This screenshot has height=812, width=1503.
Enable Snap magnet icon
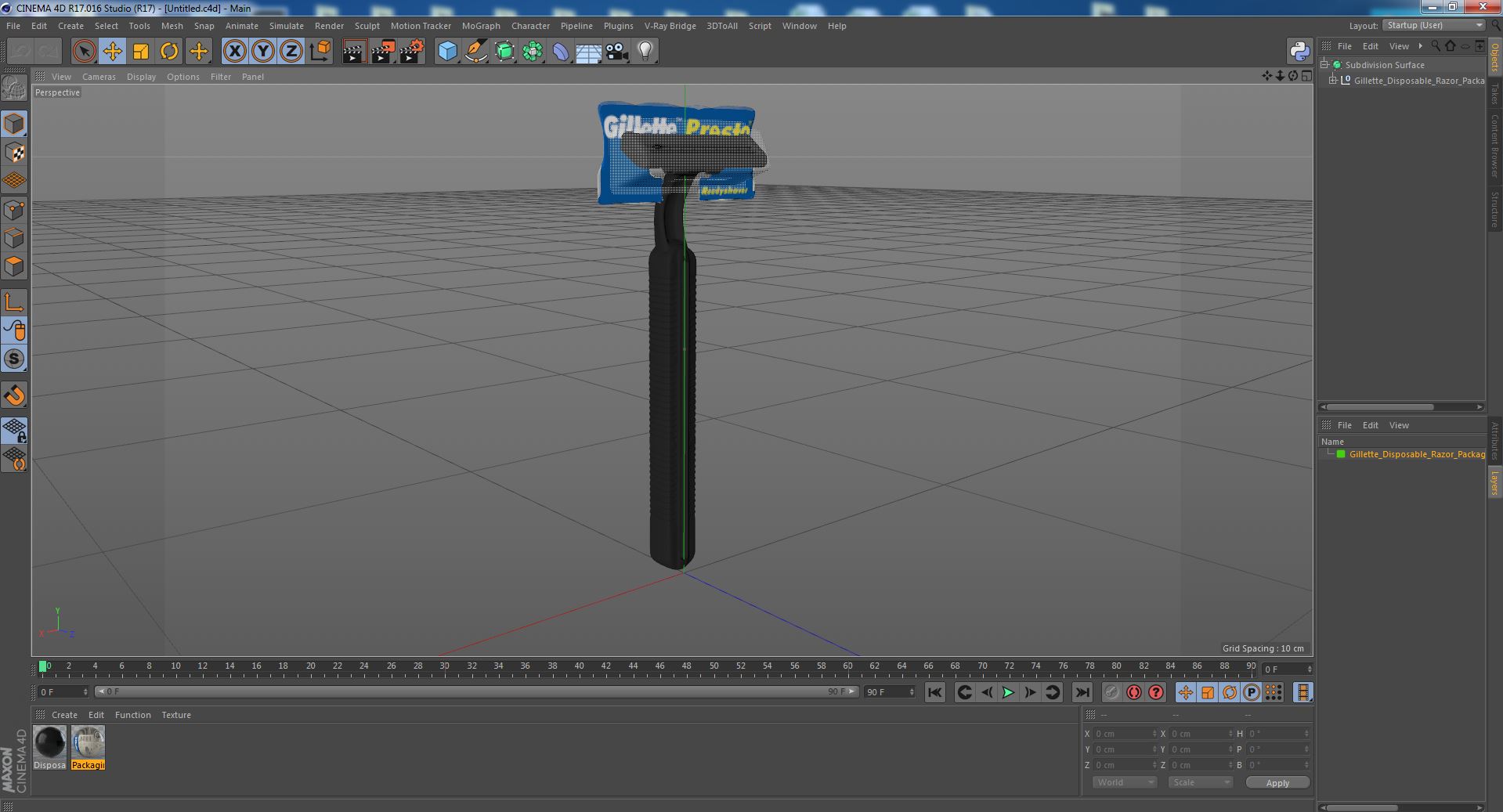[14, 395]
